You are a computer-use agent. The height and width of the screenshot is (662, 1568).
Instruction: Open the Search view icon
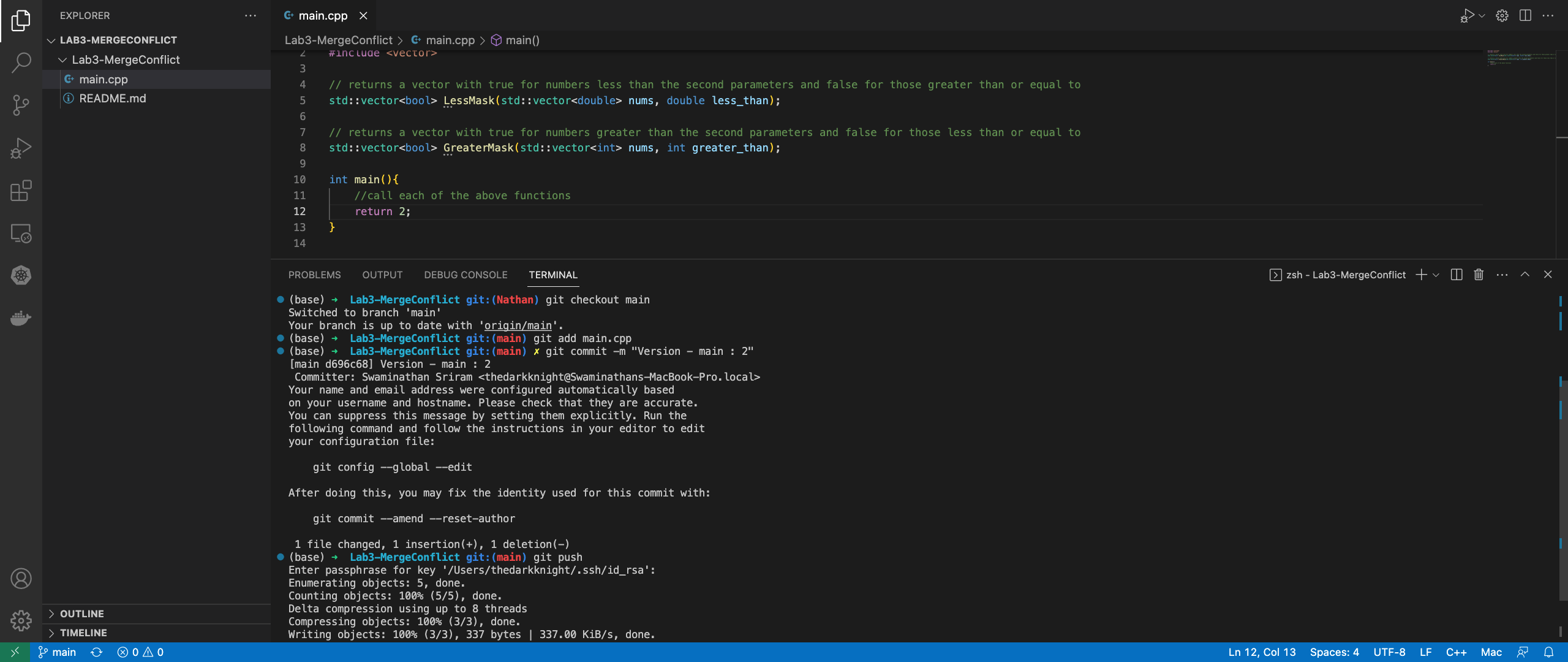[21, 63]
